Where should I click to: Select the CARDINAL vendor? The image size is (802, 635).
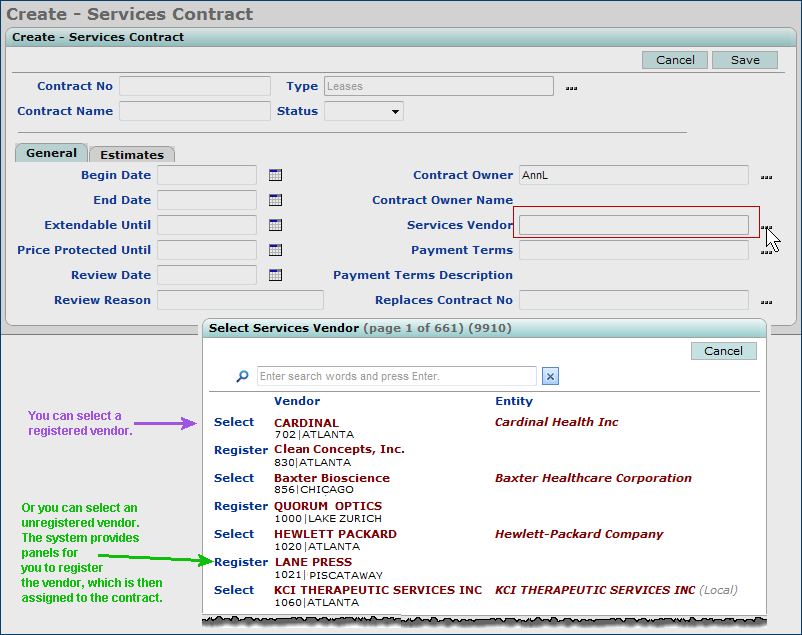pos(234,422)
